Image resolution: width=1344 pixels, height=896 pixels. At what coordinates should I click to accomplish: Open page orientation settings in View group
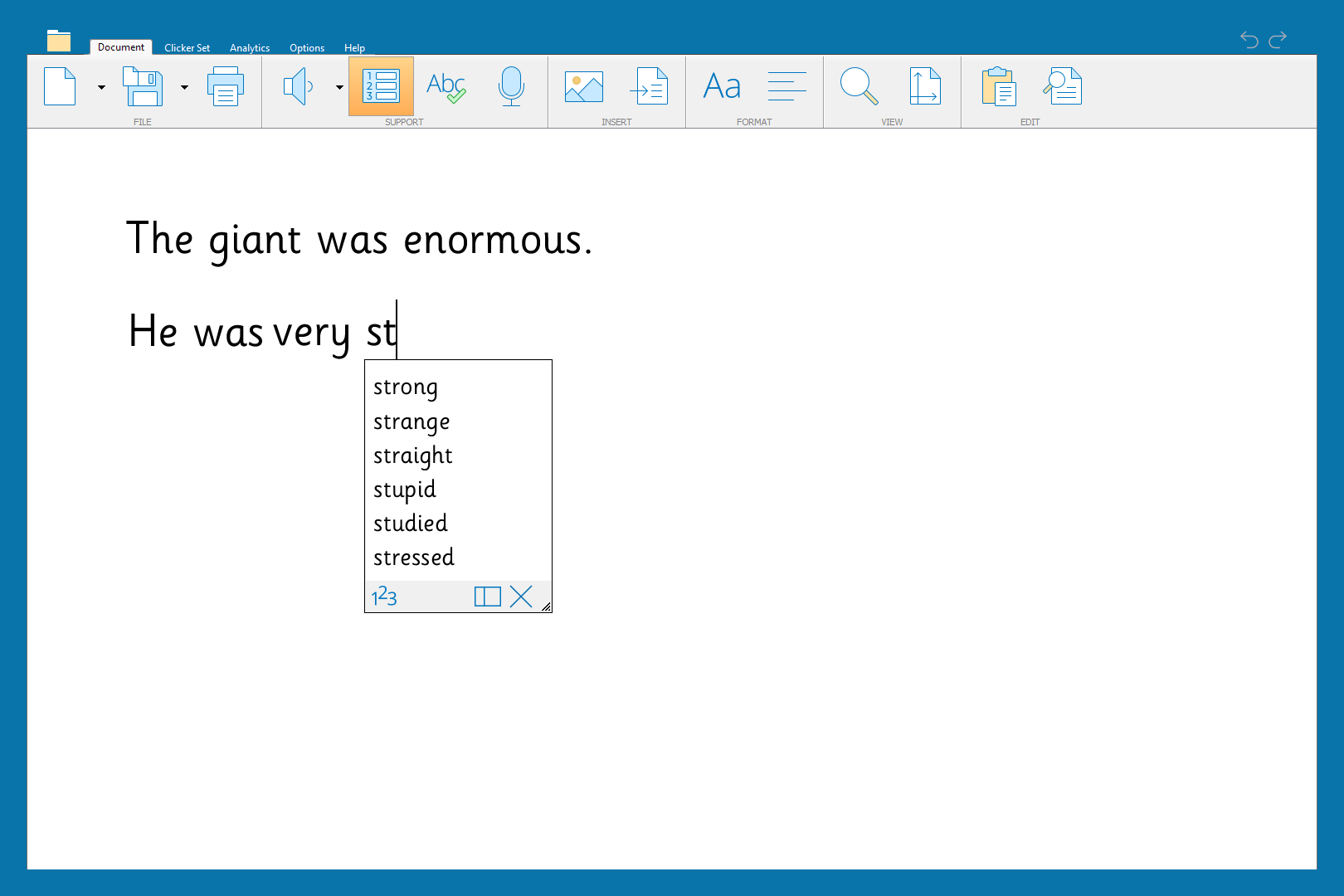coord(924,86)
